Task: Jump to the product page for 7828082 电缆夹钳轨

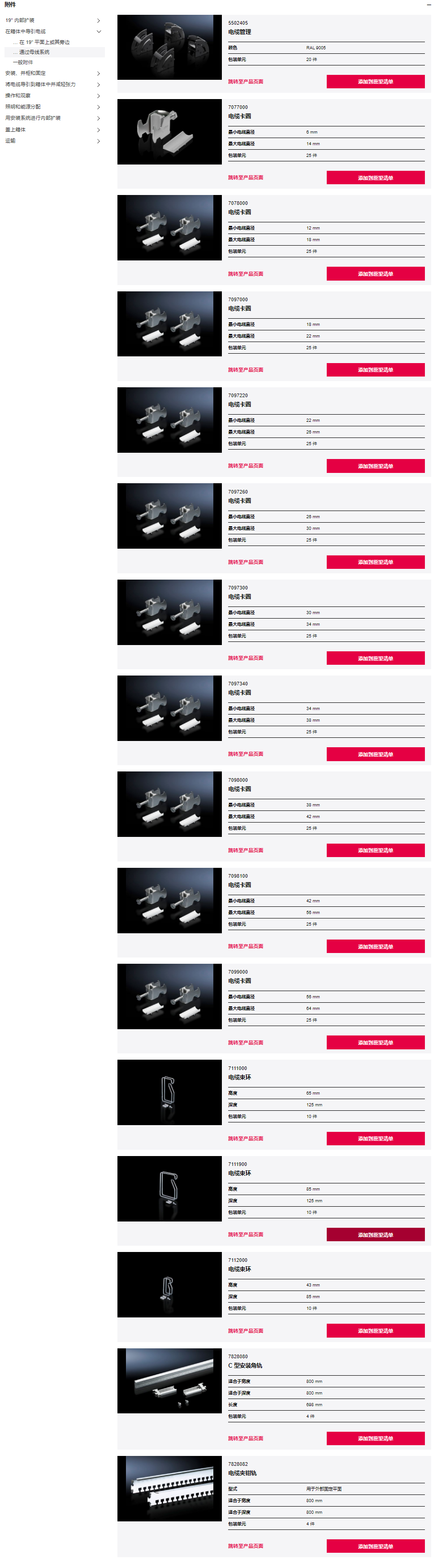Action: tap(246, 1546)
